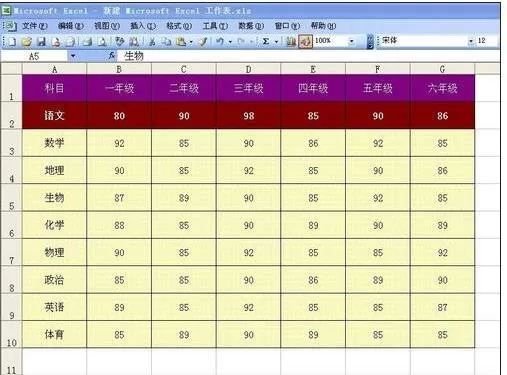The width and height of the screenshot is (507, 375).
Task: Select column D header
Action: 248,69
